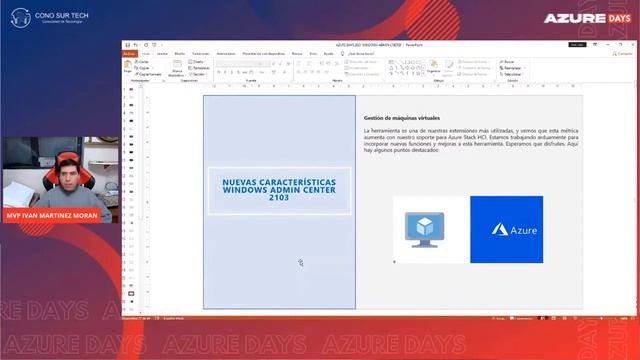
Task: Click the slide show view icon in status bar
Action: point(575,318)
